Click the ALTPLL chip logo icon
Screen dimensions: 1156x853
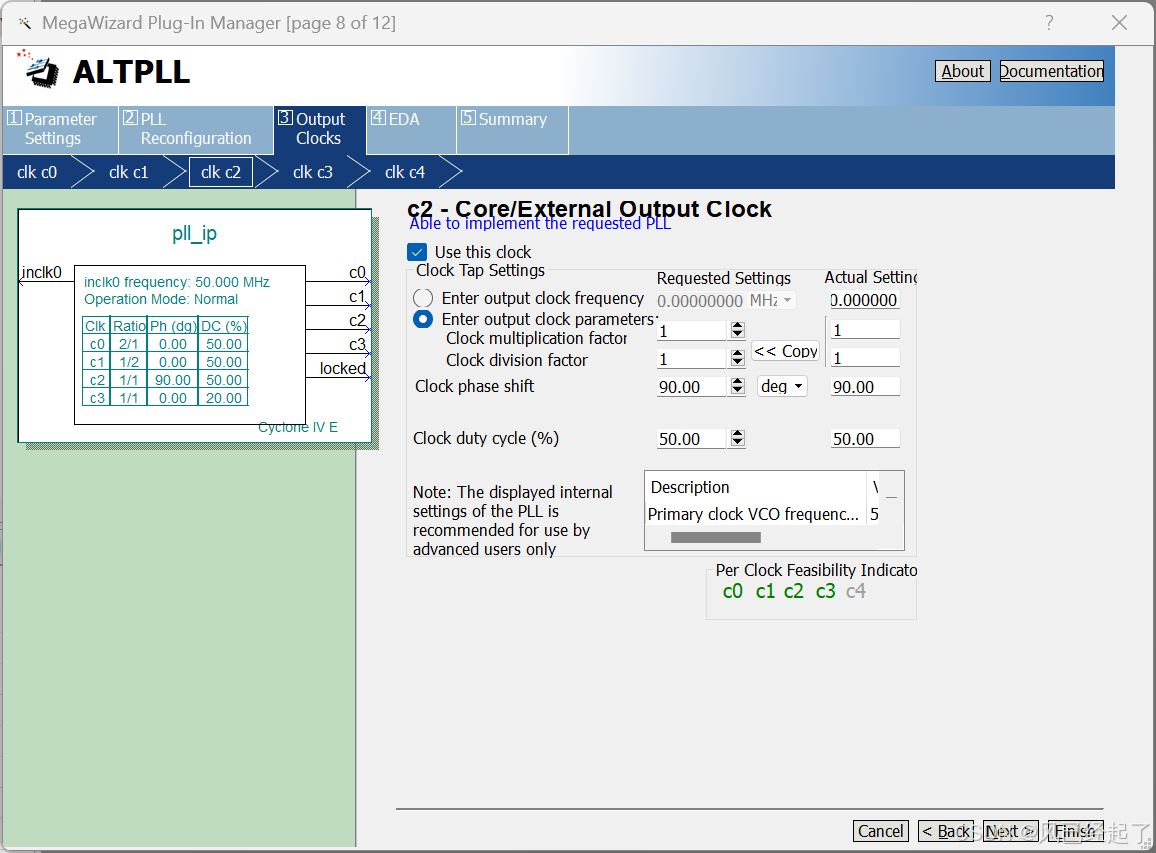click(40, 70)
